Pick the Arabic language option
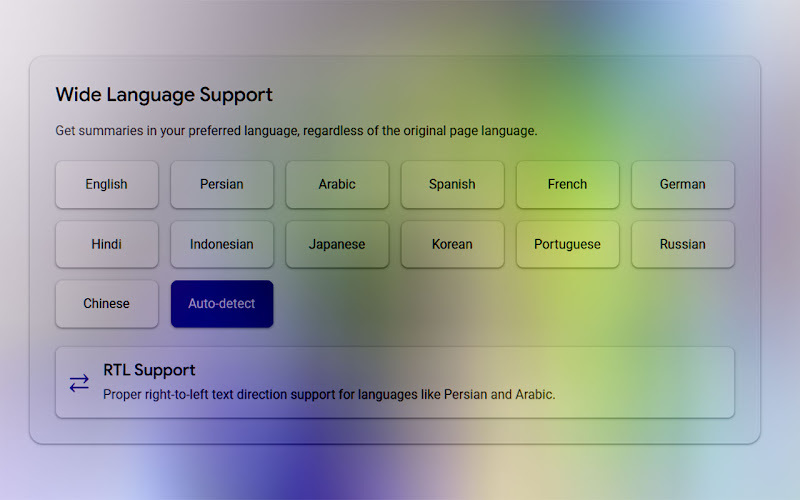The width and height of the screenshot is (800, 500). coord(337,184)
